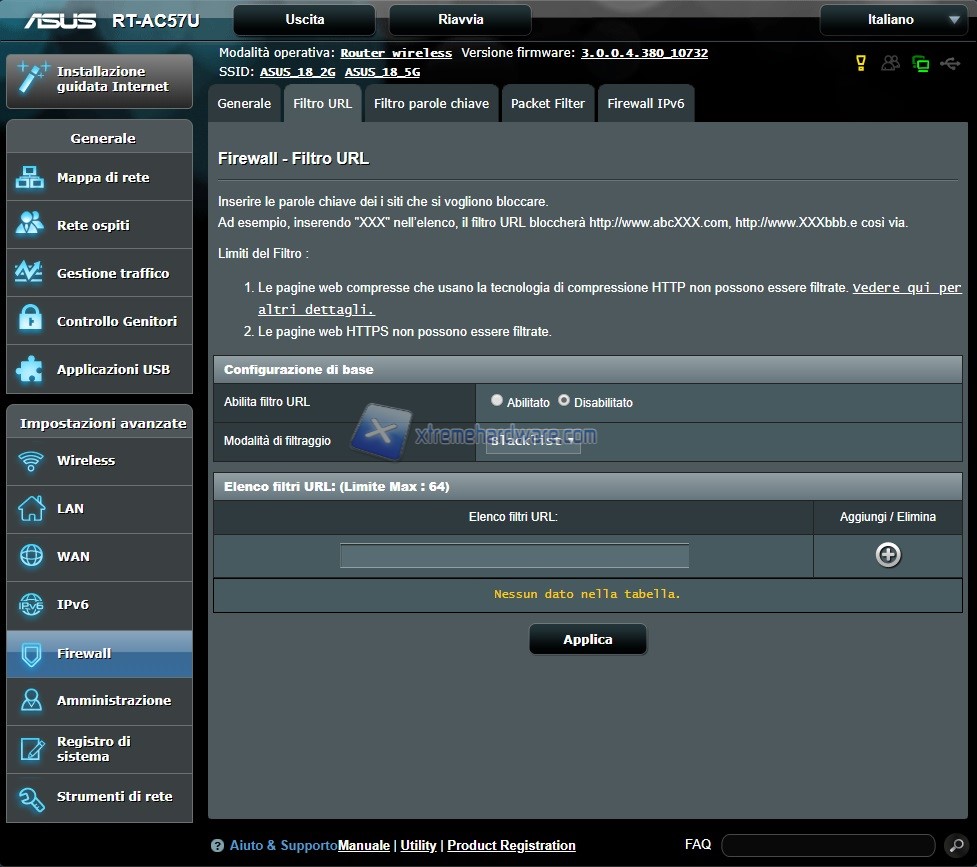Click the FAQ search magnifier icon
This screenshot has height=867, width=977.
pyautogui.click(x=953, y=845)
